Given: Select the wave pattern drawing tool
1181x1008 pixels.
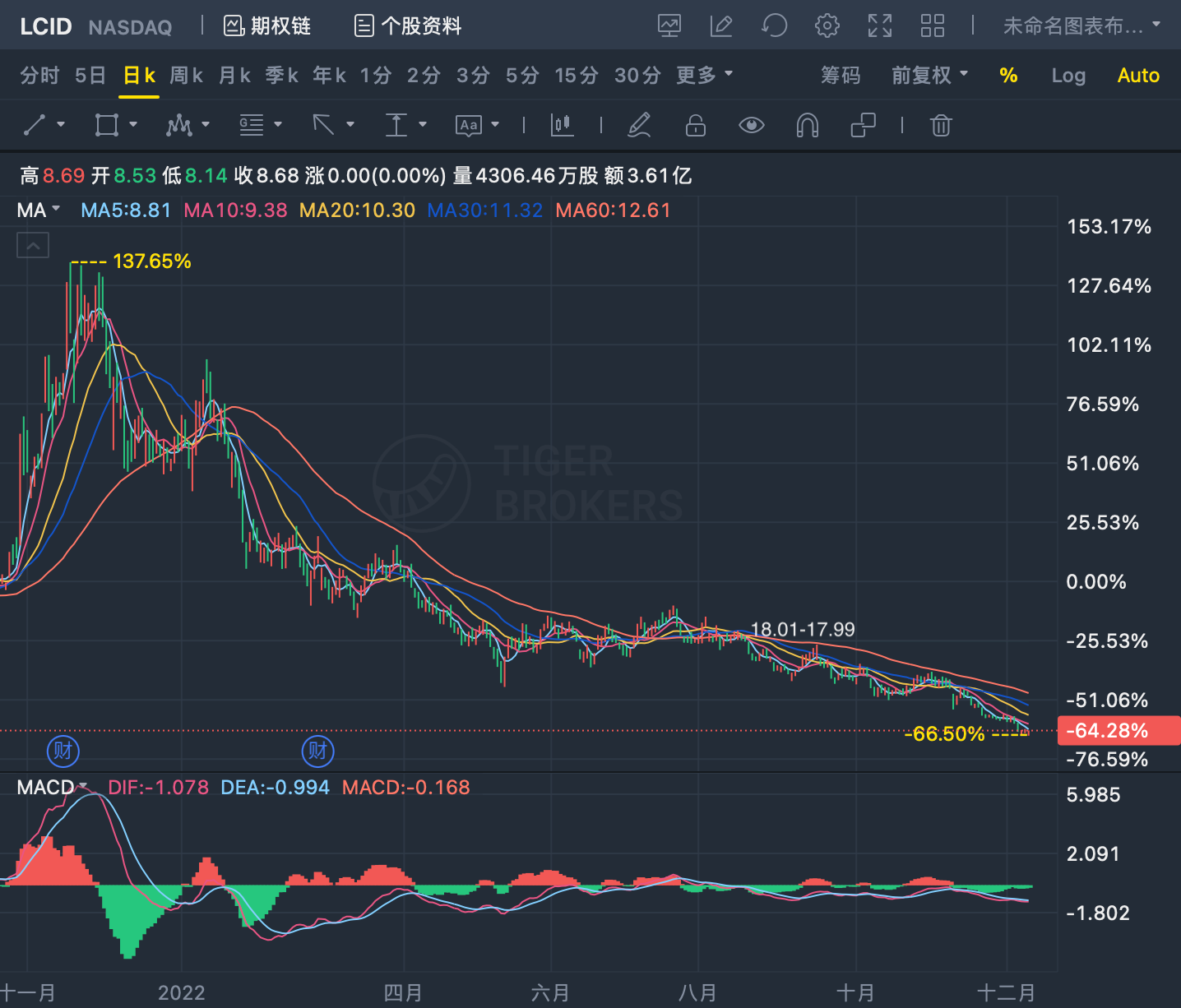Looking at the screenshot, I should tap(178, 125).
